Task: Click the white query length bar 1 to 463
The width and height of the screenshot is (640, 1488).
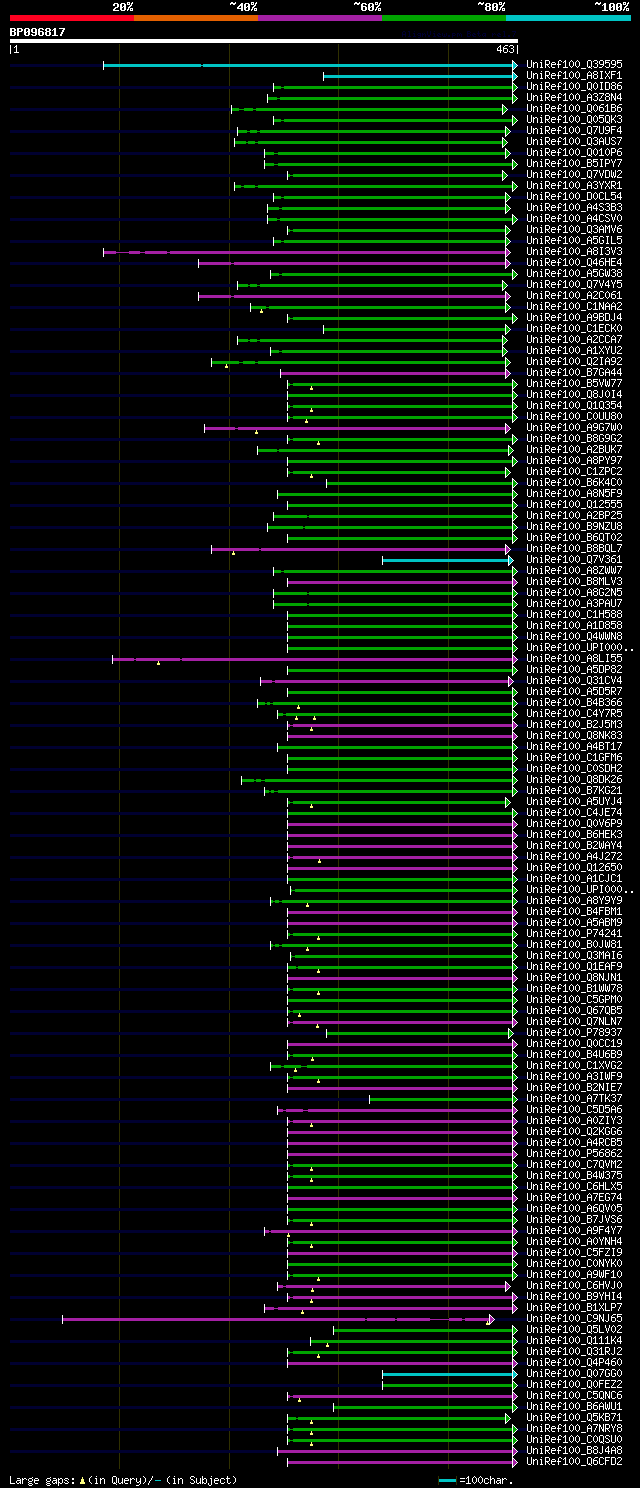Action: (263, 41)
